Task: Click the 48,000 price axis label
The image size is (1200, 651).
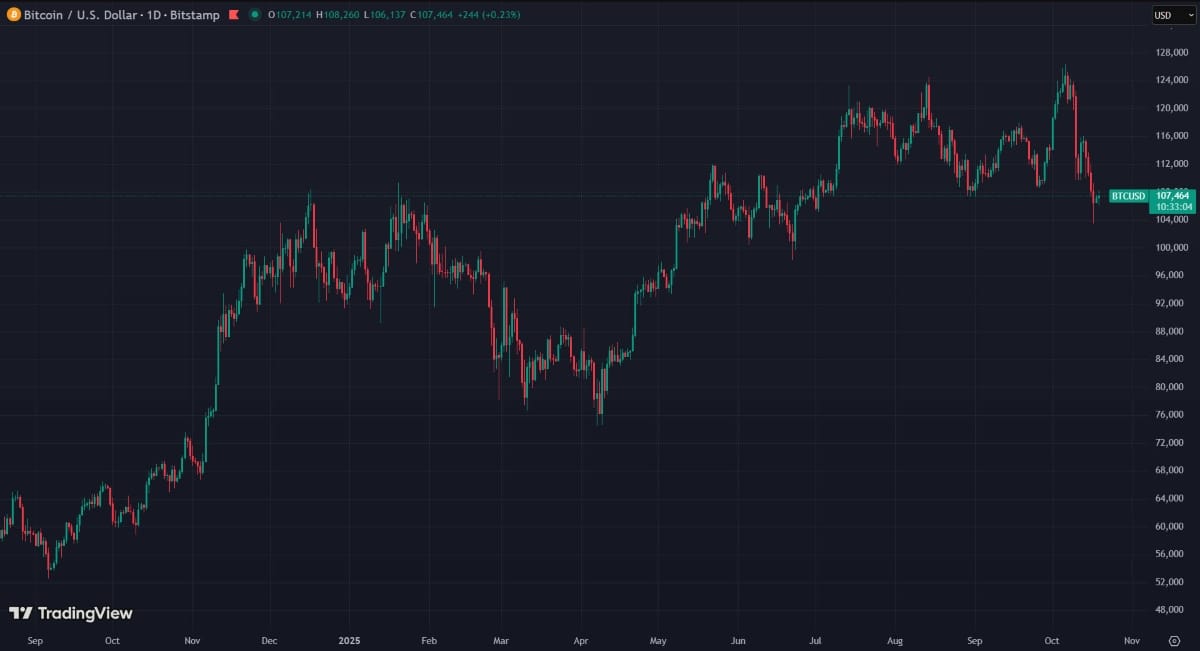Action: click(x=1171, y=609)
